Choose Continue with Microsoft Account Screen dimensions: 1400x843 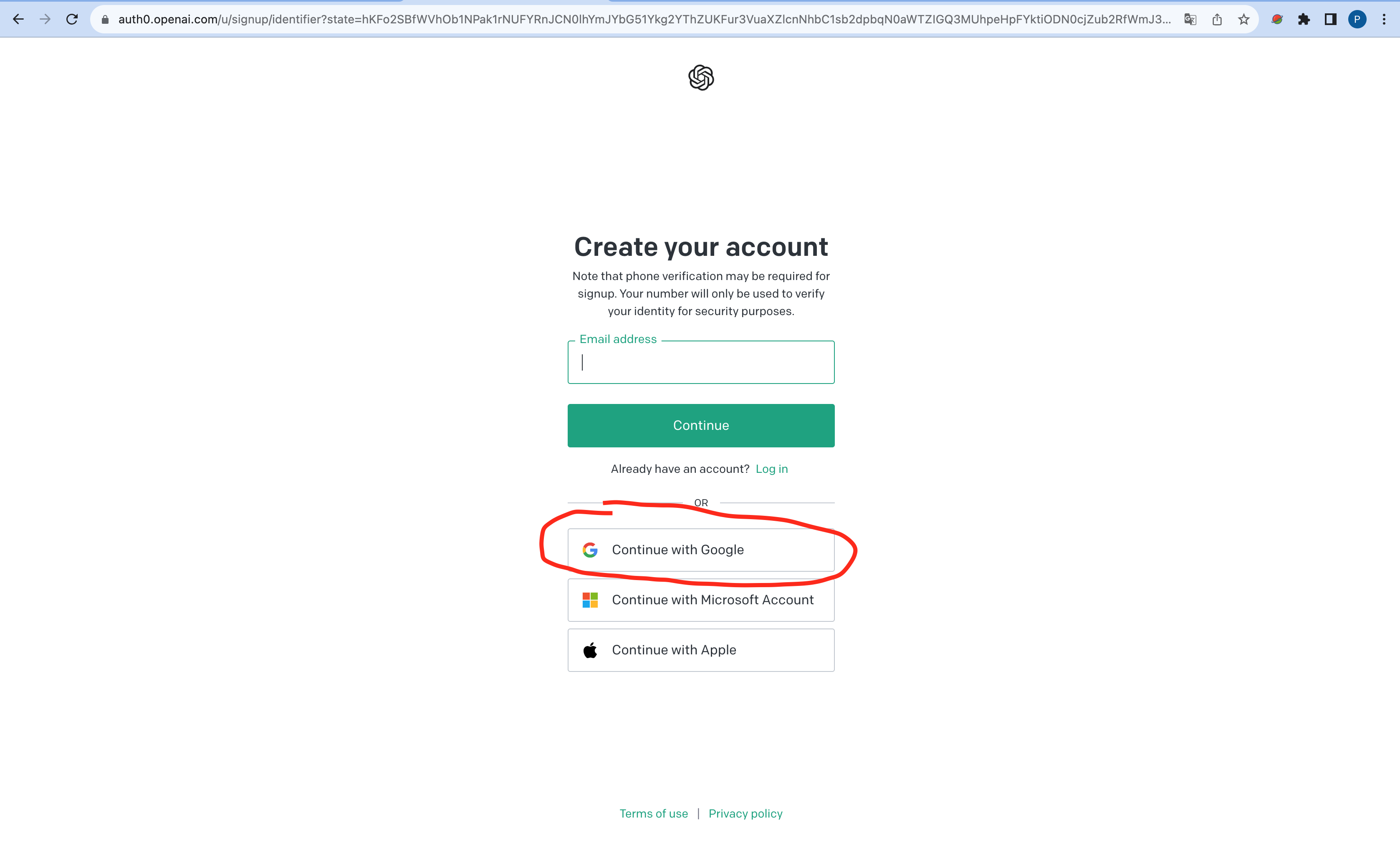(700, 600)
